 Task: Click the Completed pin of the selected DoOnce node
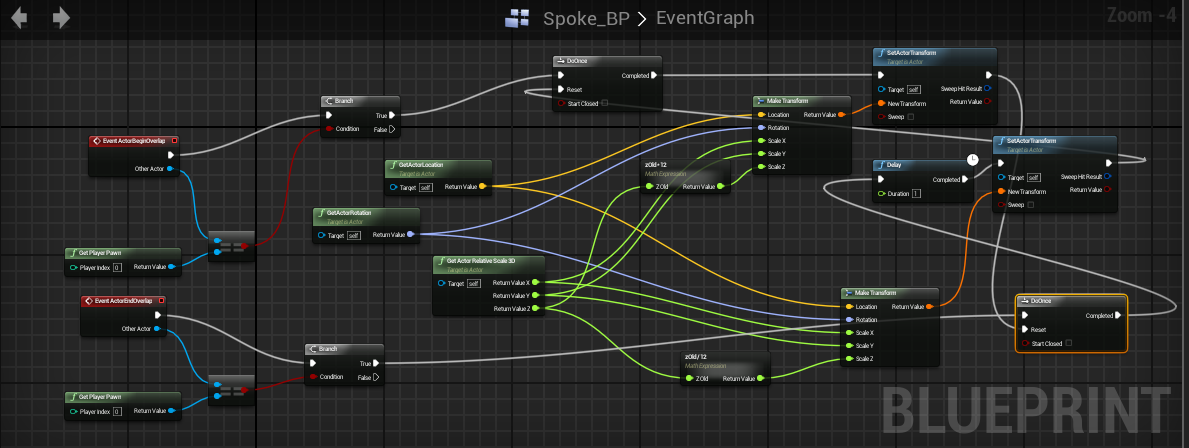click(x=1120, y=315)
